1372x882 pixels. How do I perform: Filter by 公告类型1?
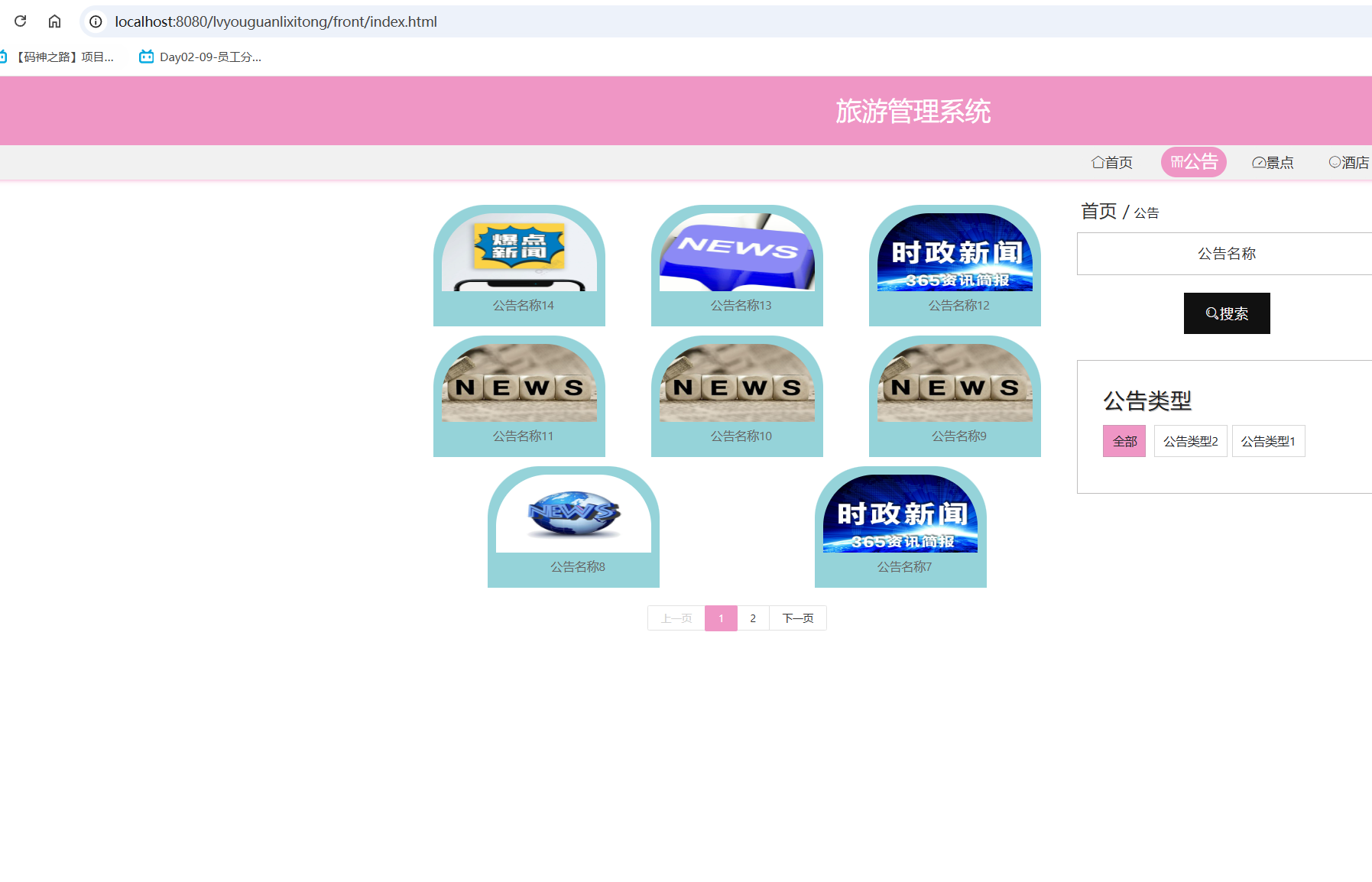click(x=1268, y=441)
